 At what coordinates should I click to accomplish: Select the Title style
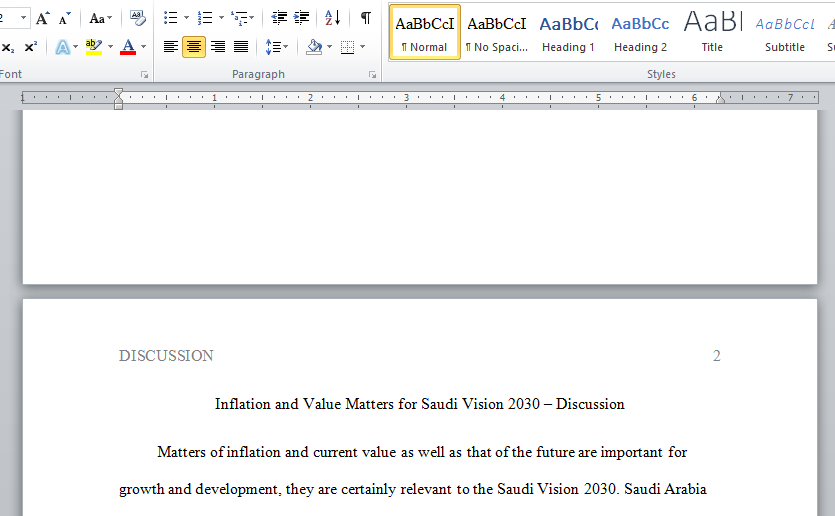pyautogui.click(x=712, y=33)
